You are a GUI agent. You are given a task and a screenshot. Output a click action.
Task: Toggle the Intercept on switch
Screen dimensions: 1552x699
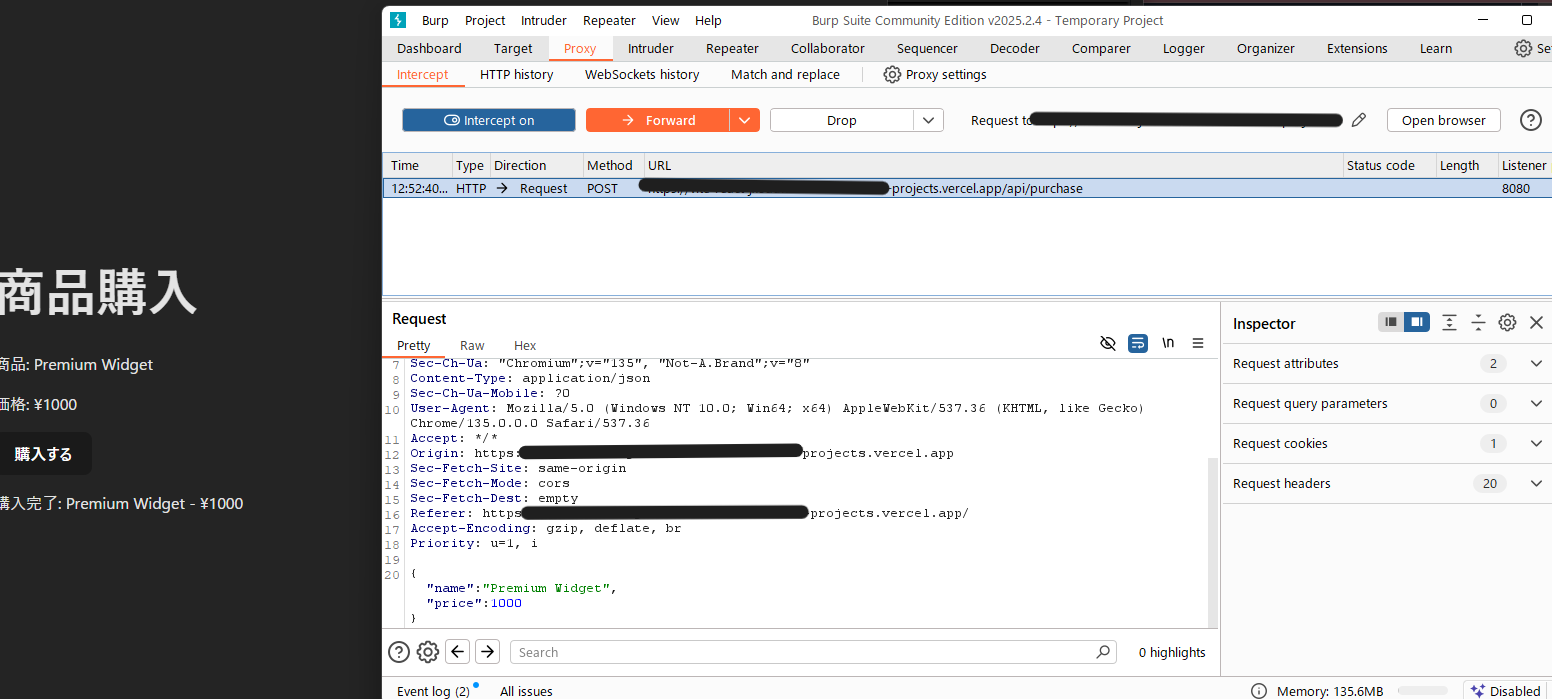coord(489,120)
